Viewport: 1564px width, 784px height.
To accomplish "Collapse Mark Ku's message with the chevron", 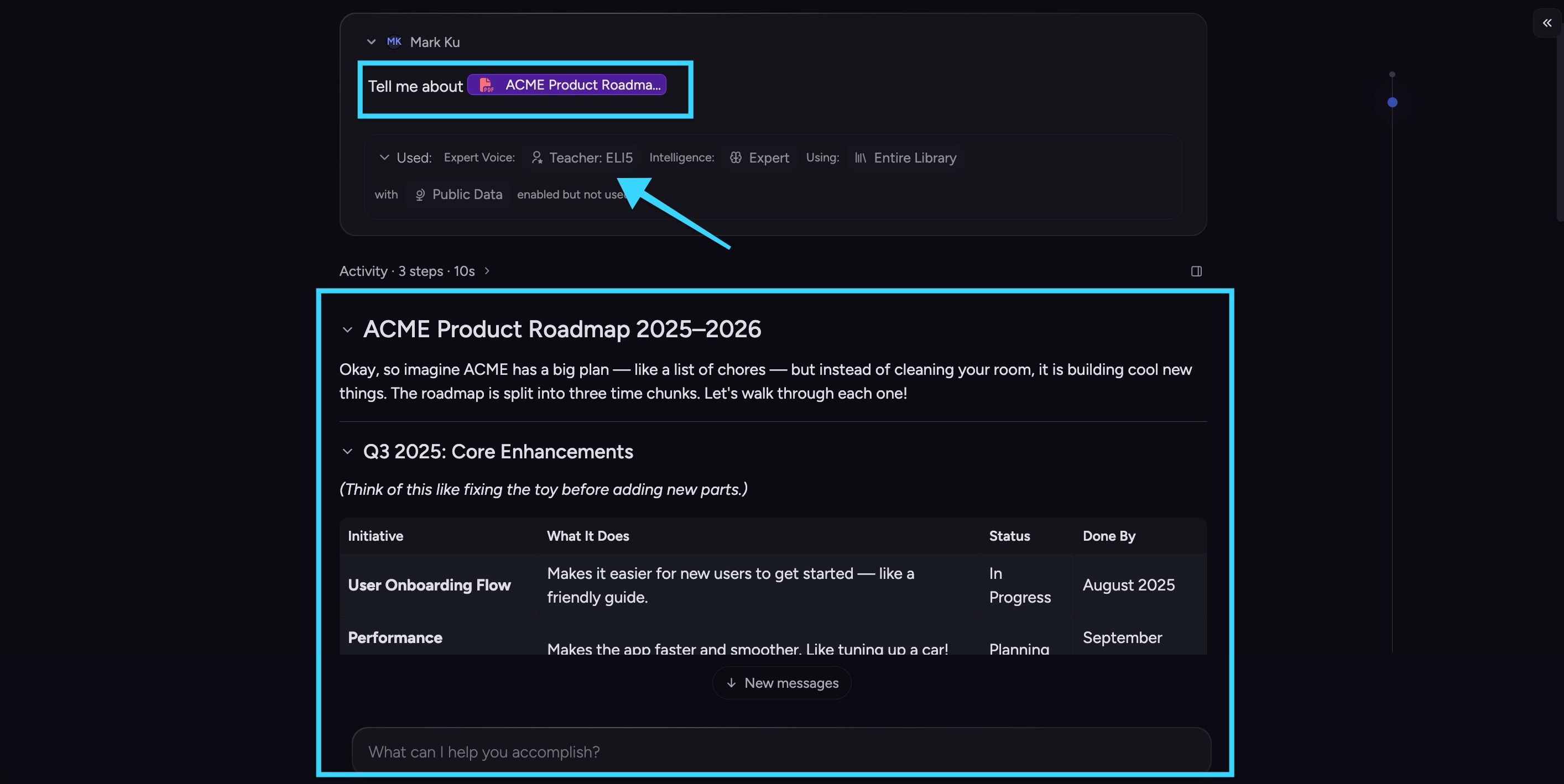I will point(371,42).
